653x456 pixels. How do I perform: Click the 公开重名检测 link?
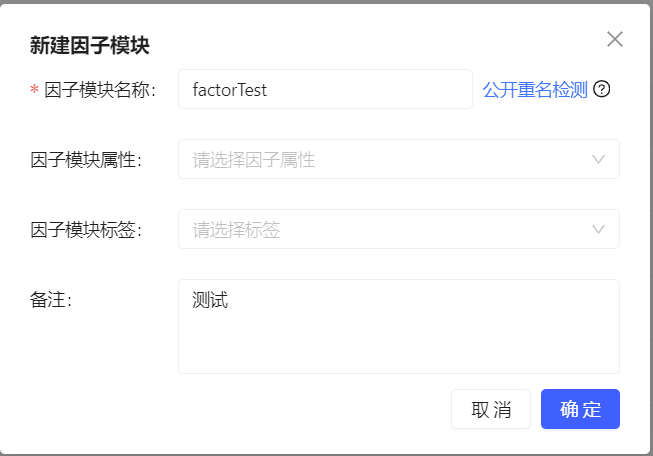535,90
